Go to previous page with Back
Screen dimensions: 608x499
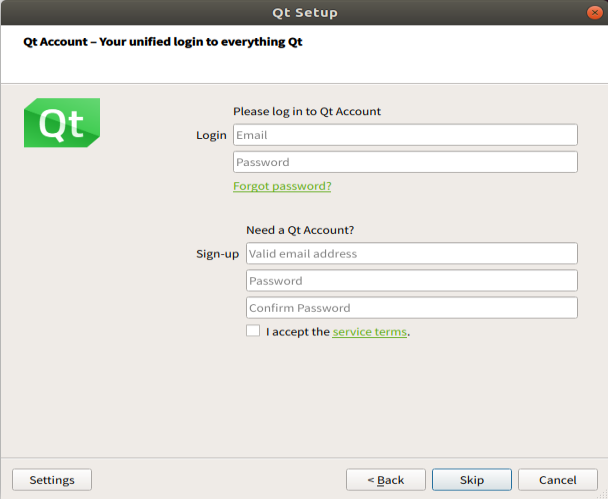coord(386,480)
